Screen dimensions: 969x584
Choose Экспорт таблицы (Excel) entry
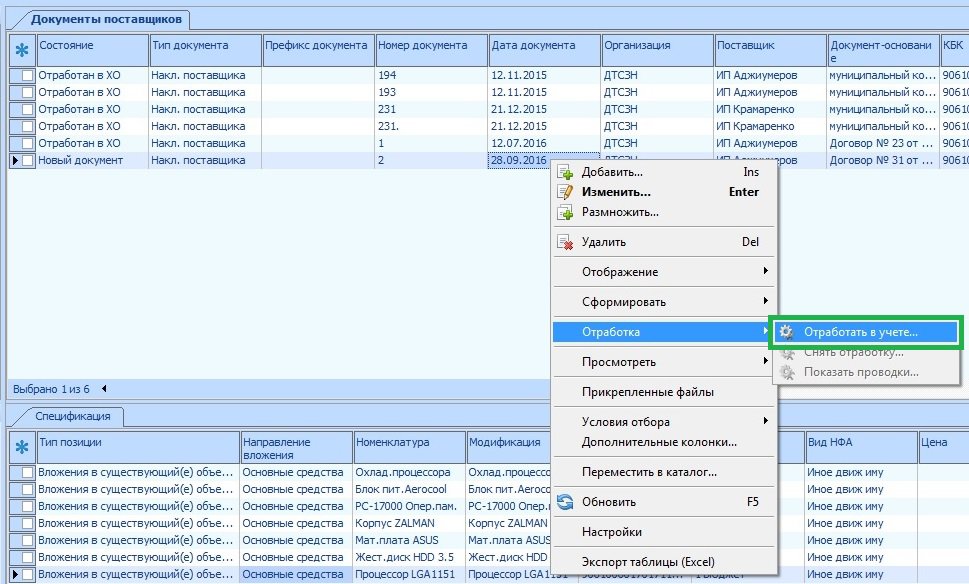664,562
